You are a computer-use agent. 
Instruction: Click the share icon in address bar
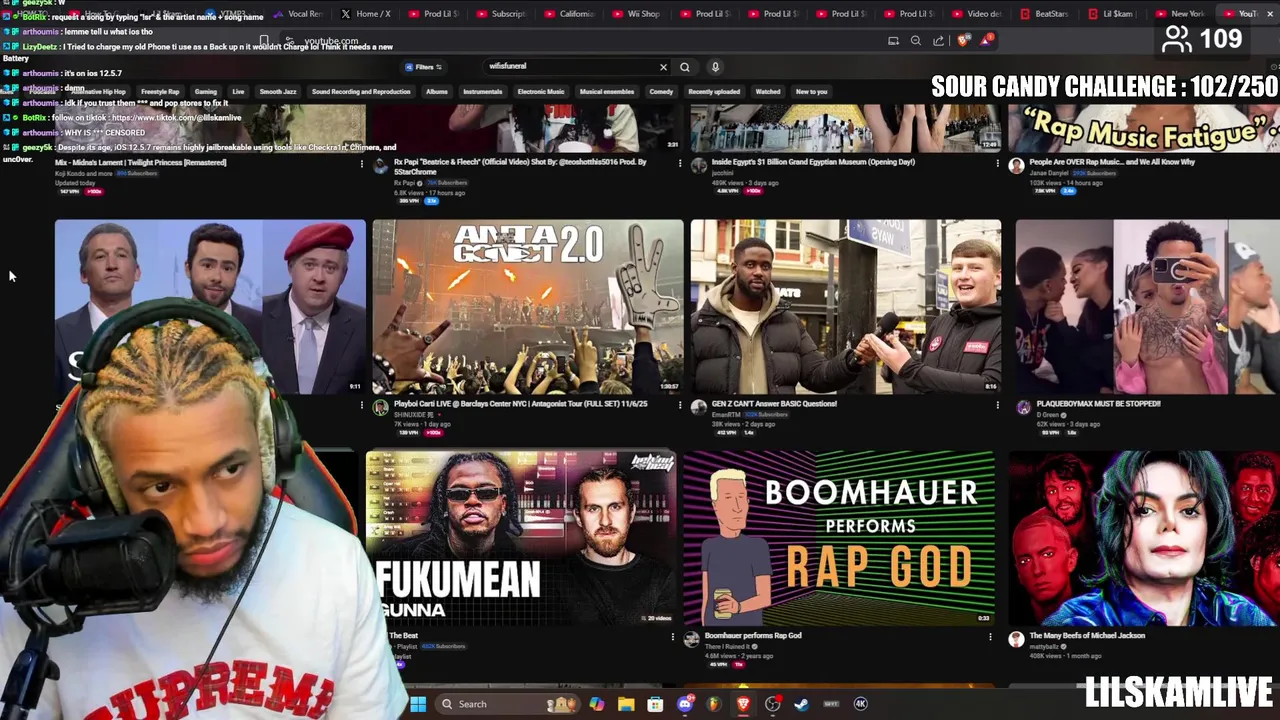pyautogui.click(x=938, y=41)
